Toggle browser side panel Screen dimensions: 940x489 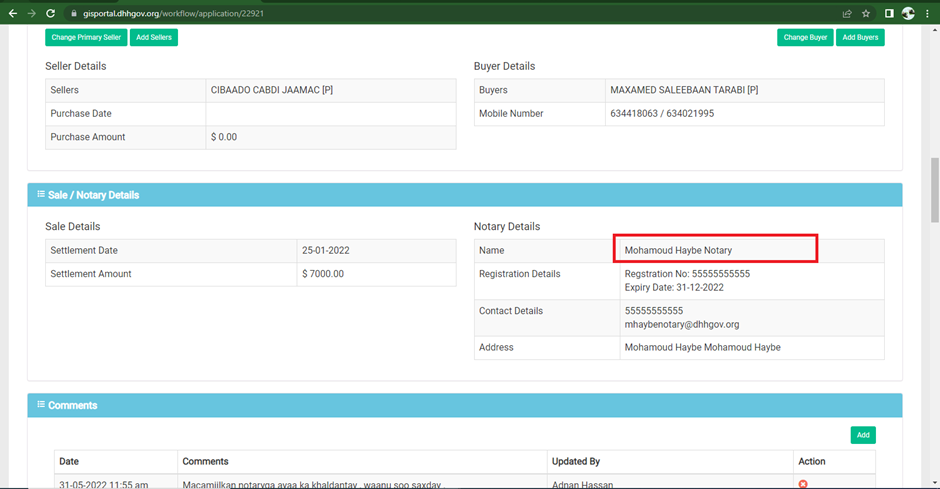coord(889,13)
